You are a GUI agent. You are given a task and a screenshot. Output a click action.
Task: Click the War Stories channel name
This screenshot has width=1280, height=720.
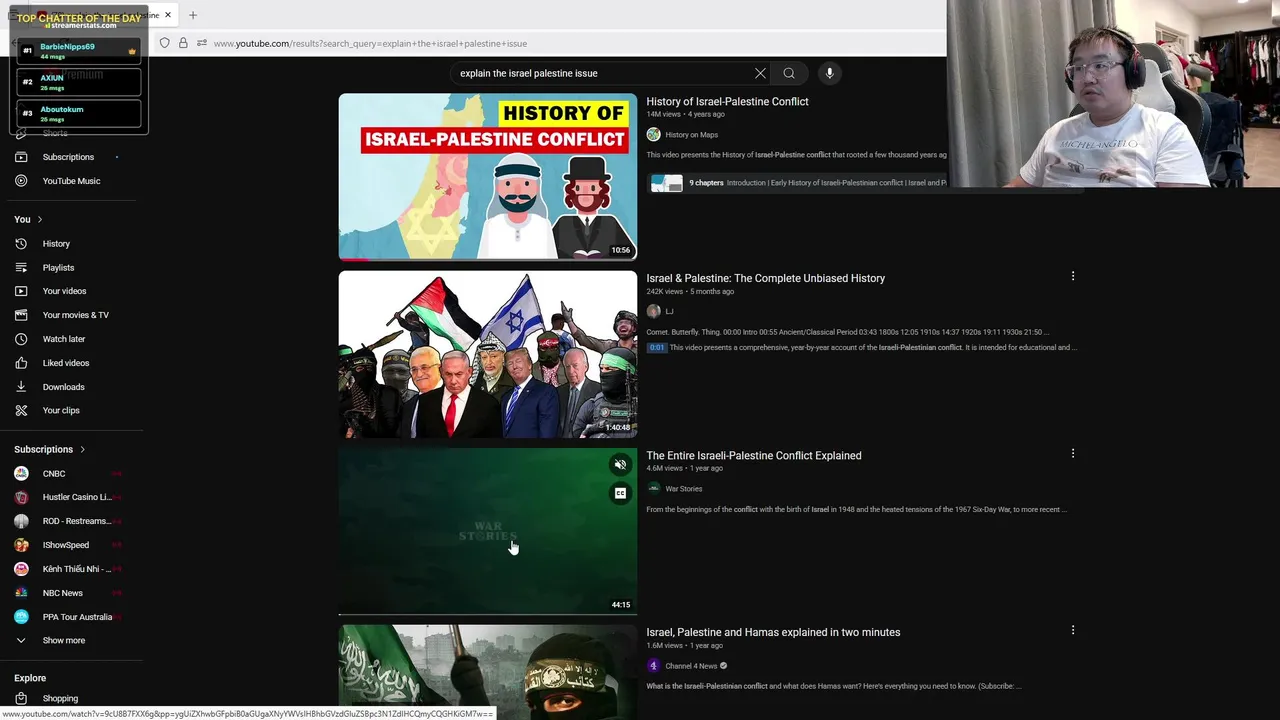tap(683, 489)
